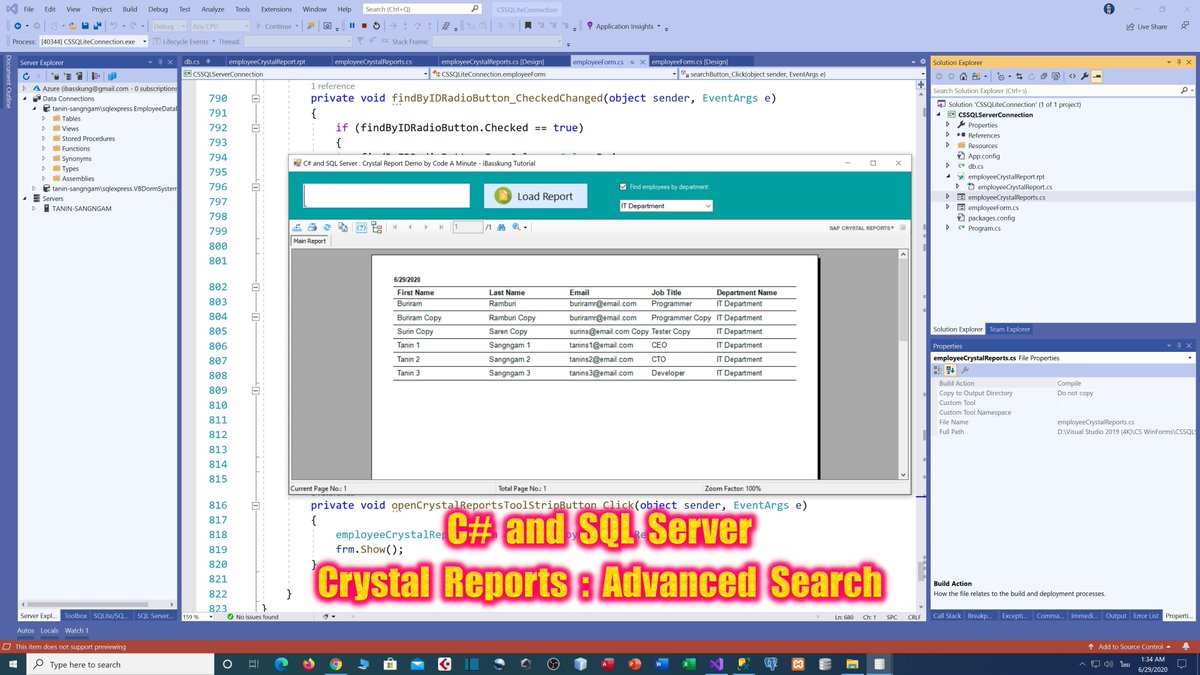Click View Code icon in Solution Explorer toolbar
This screenshot has height=675, width=1200.
click(1072, 75)
